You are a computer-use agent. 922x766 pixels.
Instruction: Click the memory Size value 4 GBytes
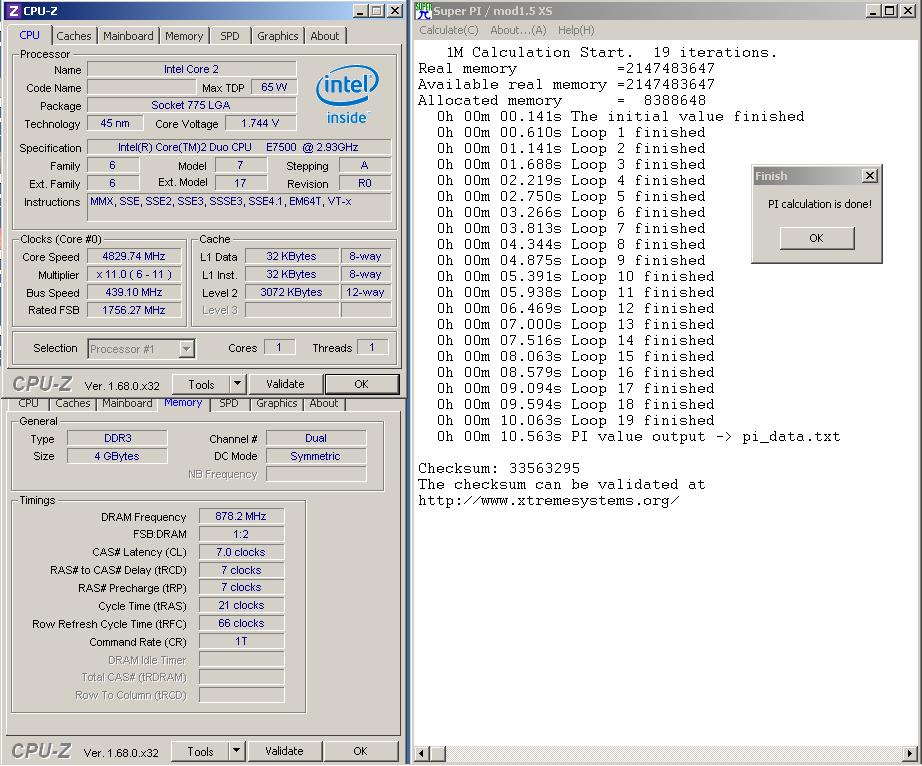(x=118, y=456)
